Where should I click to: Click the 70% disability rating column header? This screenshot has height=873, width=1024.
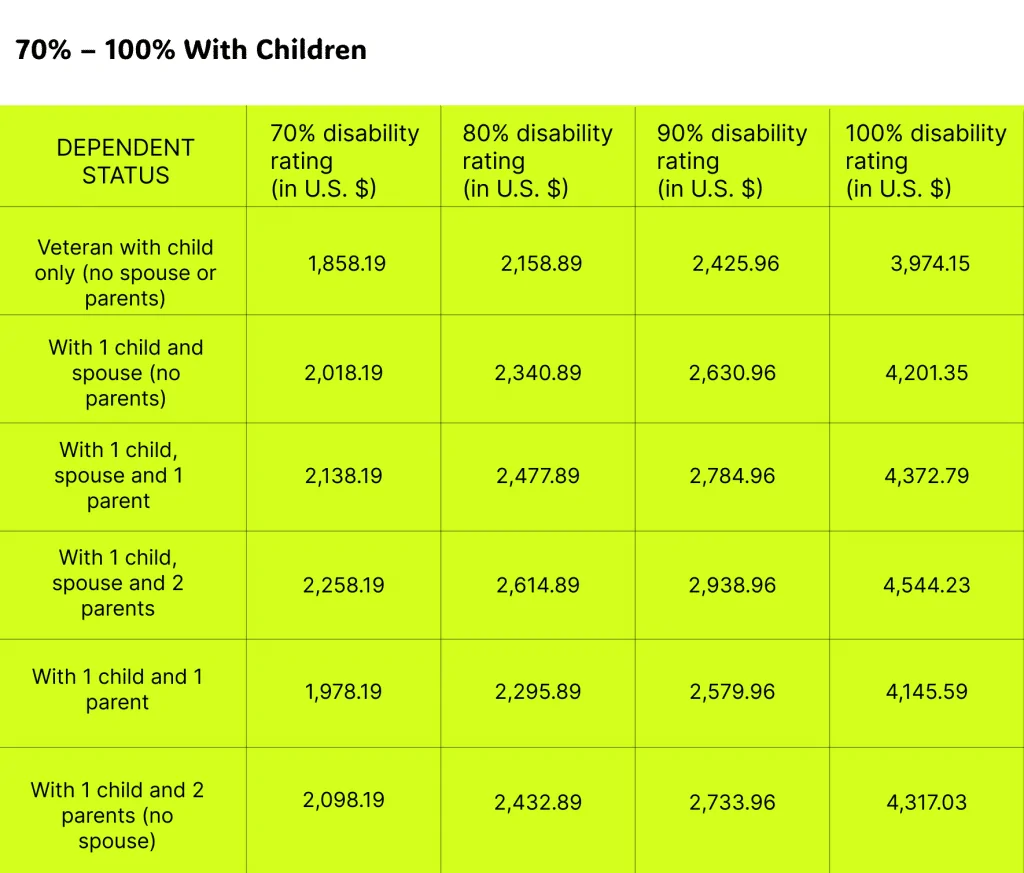point(344,161)
